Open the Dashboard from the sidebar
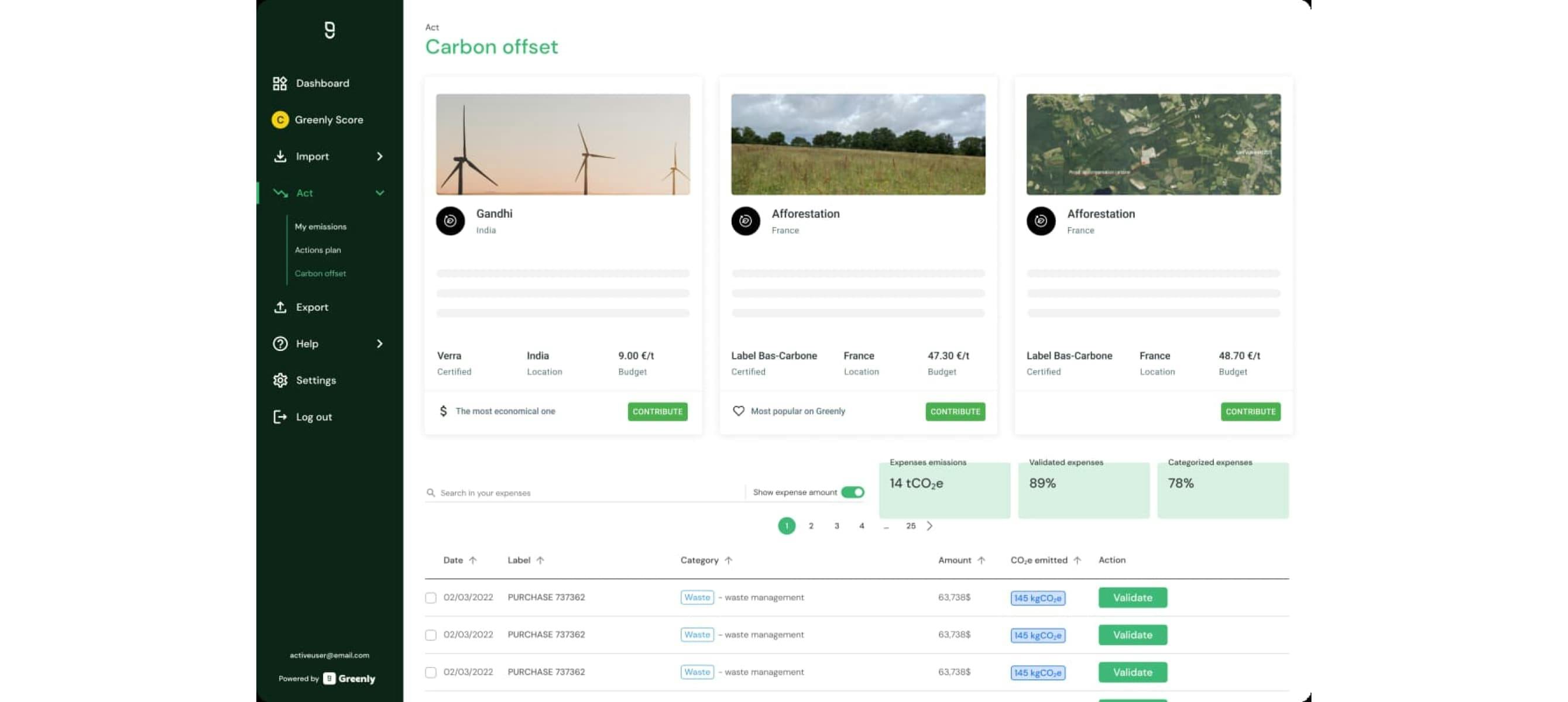1568x702 pixels. pyautogui.click(x=280, y=83)
